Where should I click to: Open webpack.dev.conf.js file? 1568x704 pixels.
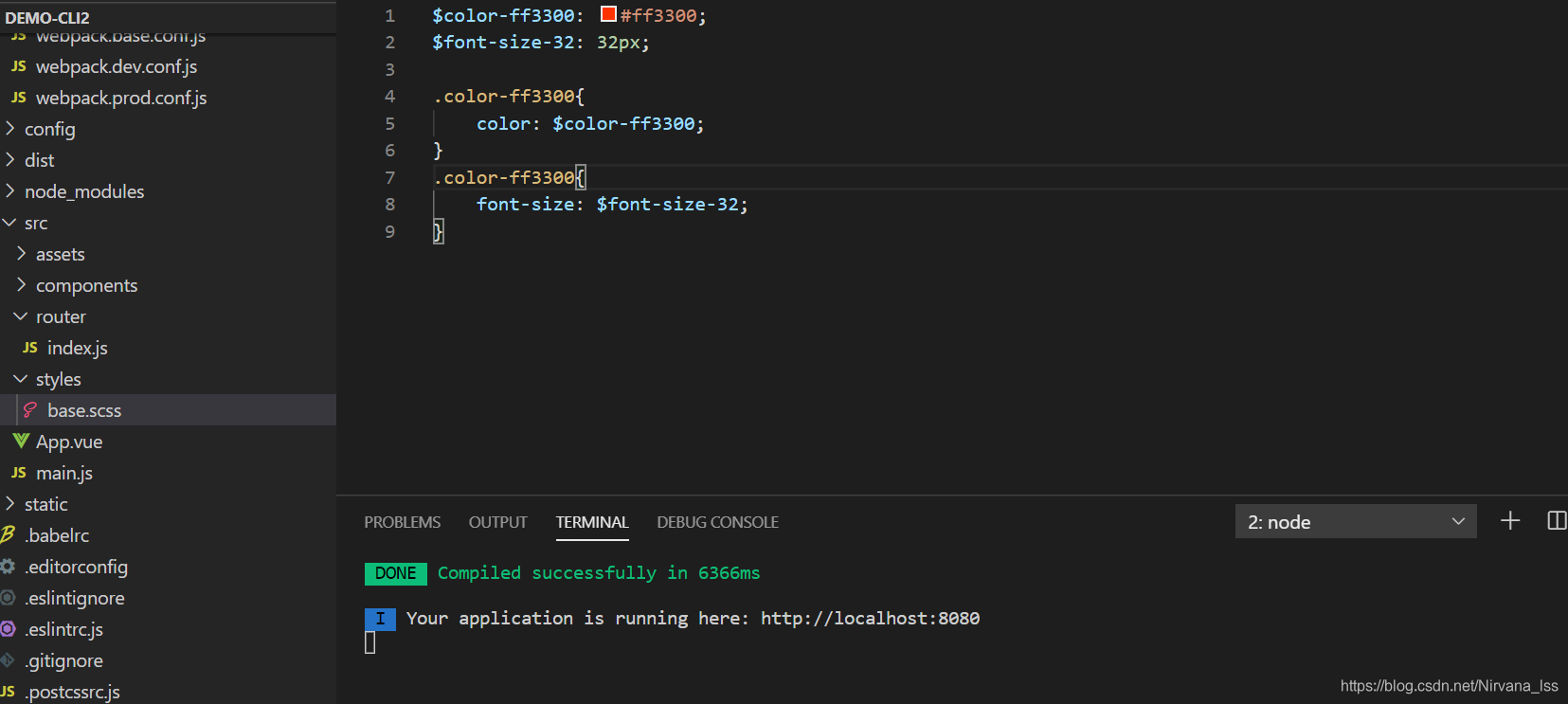click(x=117, y=66)
